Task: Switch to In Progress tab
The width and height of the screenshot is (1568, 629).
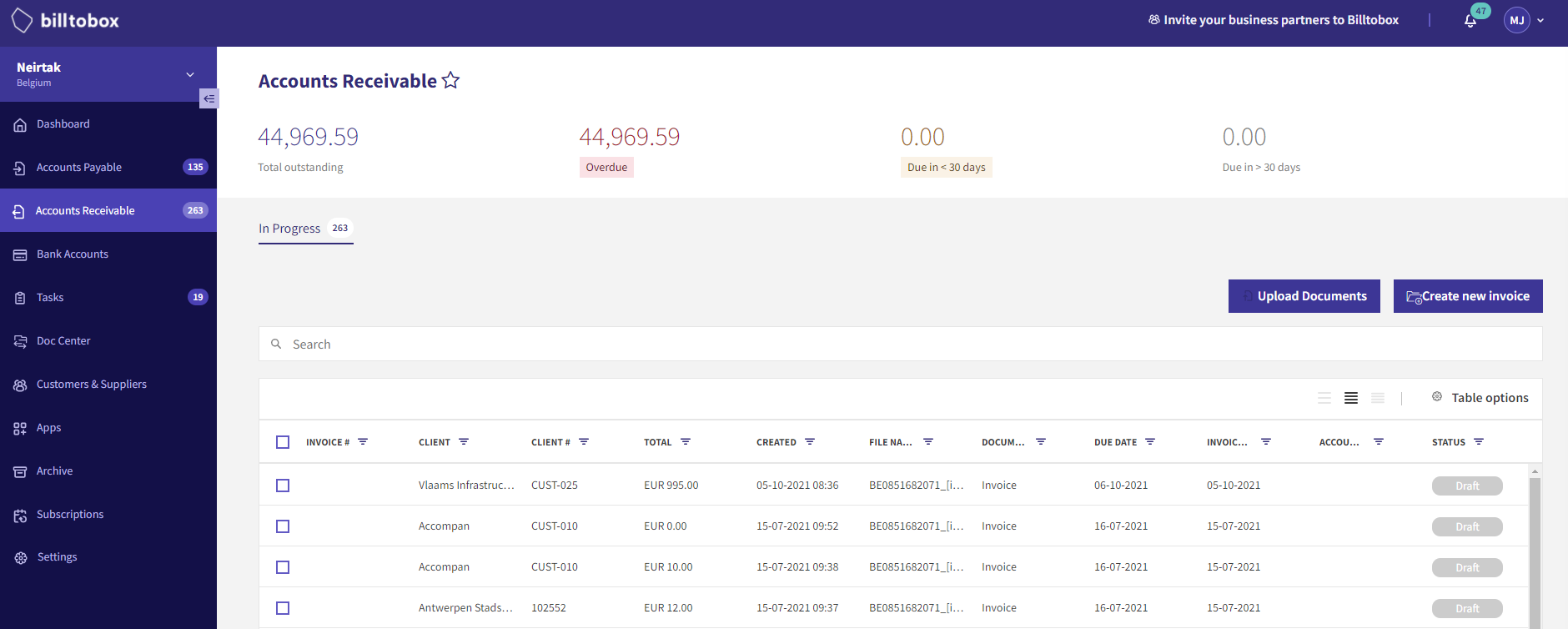Action: point(306,229)
